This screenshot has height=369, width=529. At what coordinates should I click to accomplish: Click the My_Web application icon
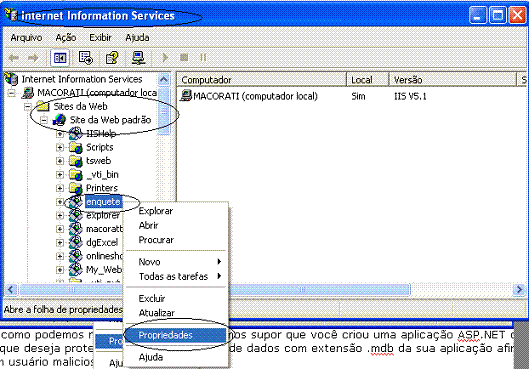pos(76,269)
